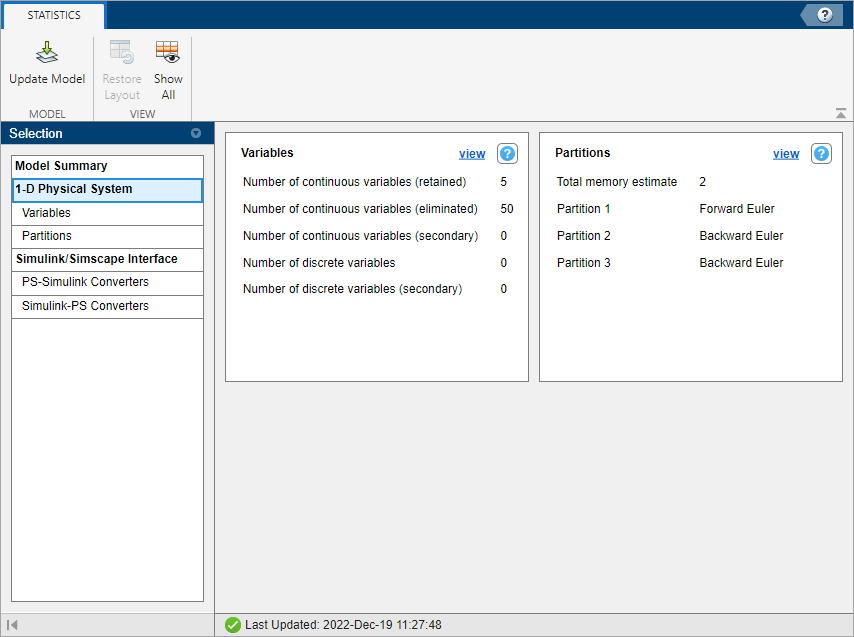Choose Simulink-PS Converters in the list
This screenshot has height=637, width=854.
pos(85,306)
